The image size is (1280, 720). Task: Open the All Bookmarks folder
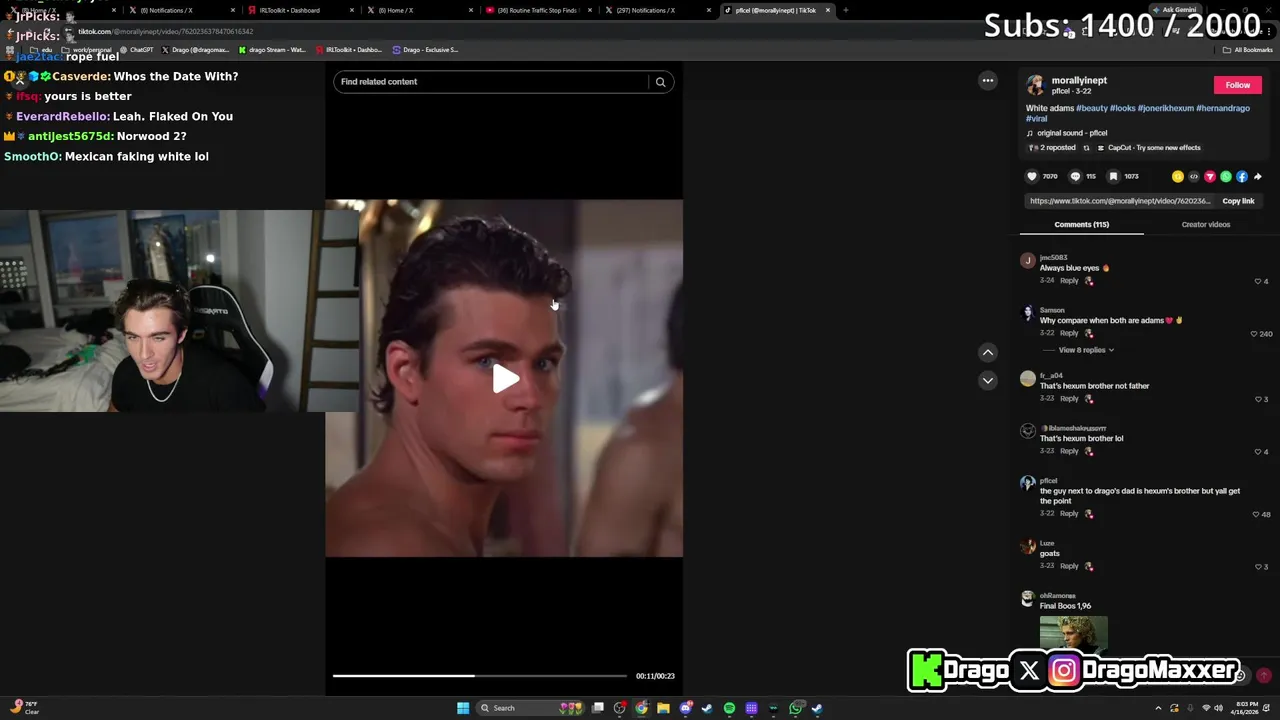tap(1247, 50)
